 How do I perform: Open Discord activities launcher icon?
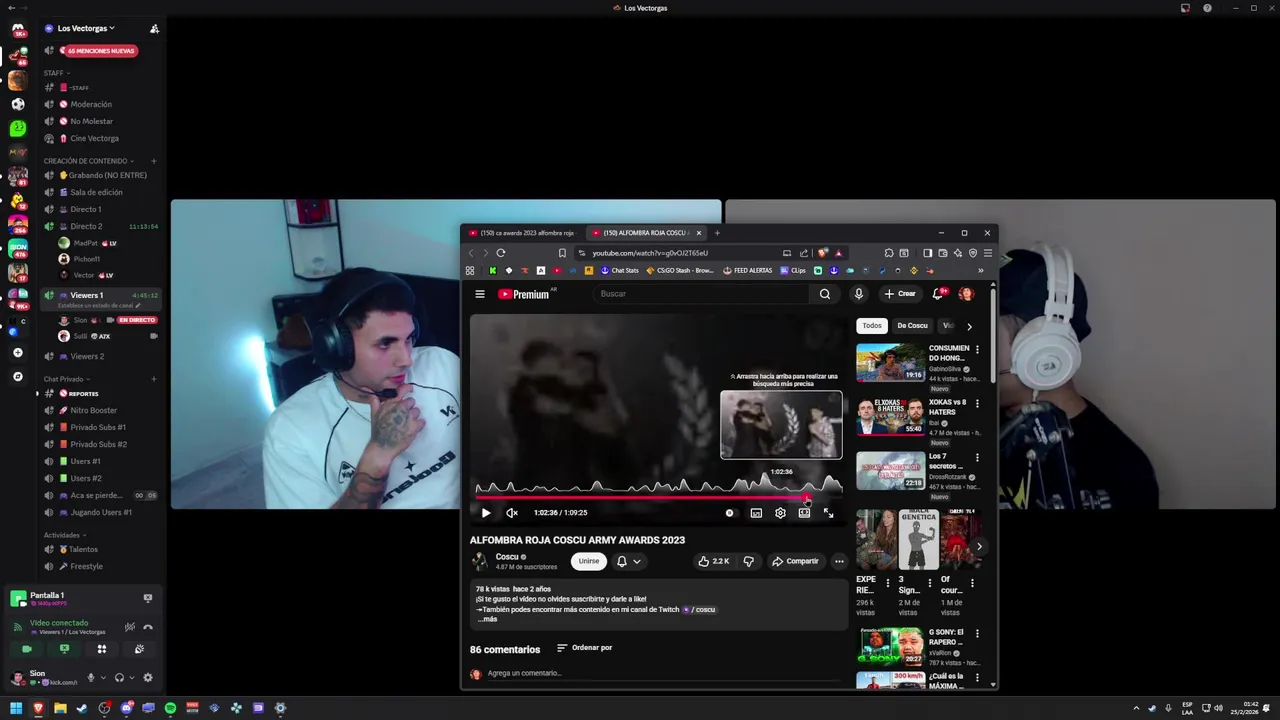pos(101,649)
